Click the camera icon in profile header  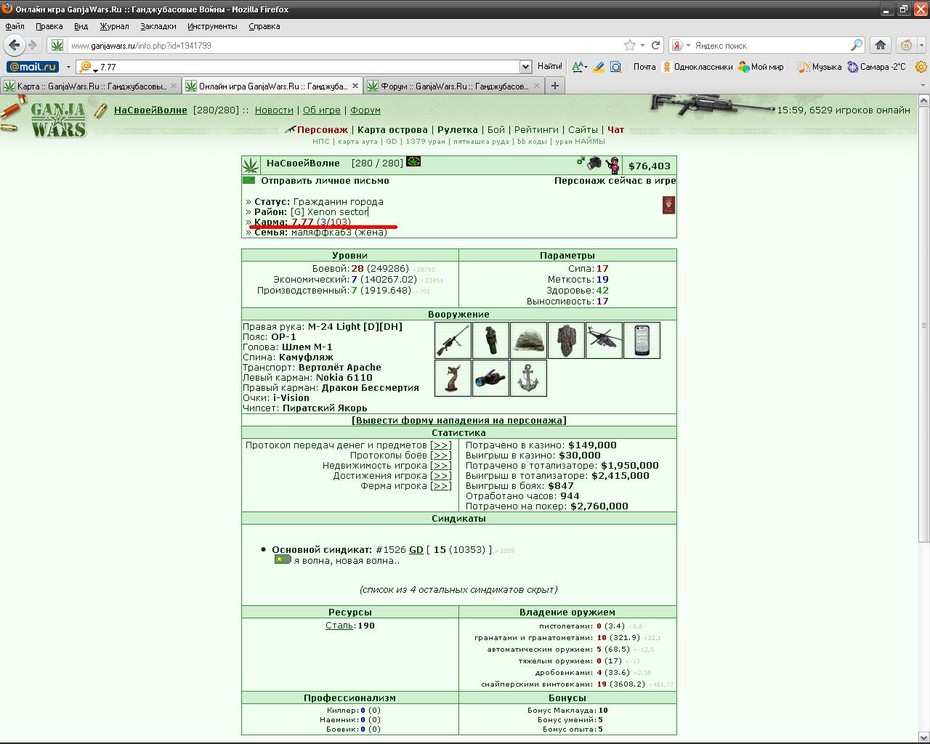(x=594, y=163)
